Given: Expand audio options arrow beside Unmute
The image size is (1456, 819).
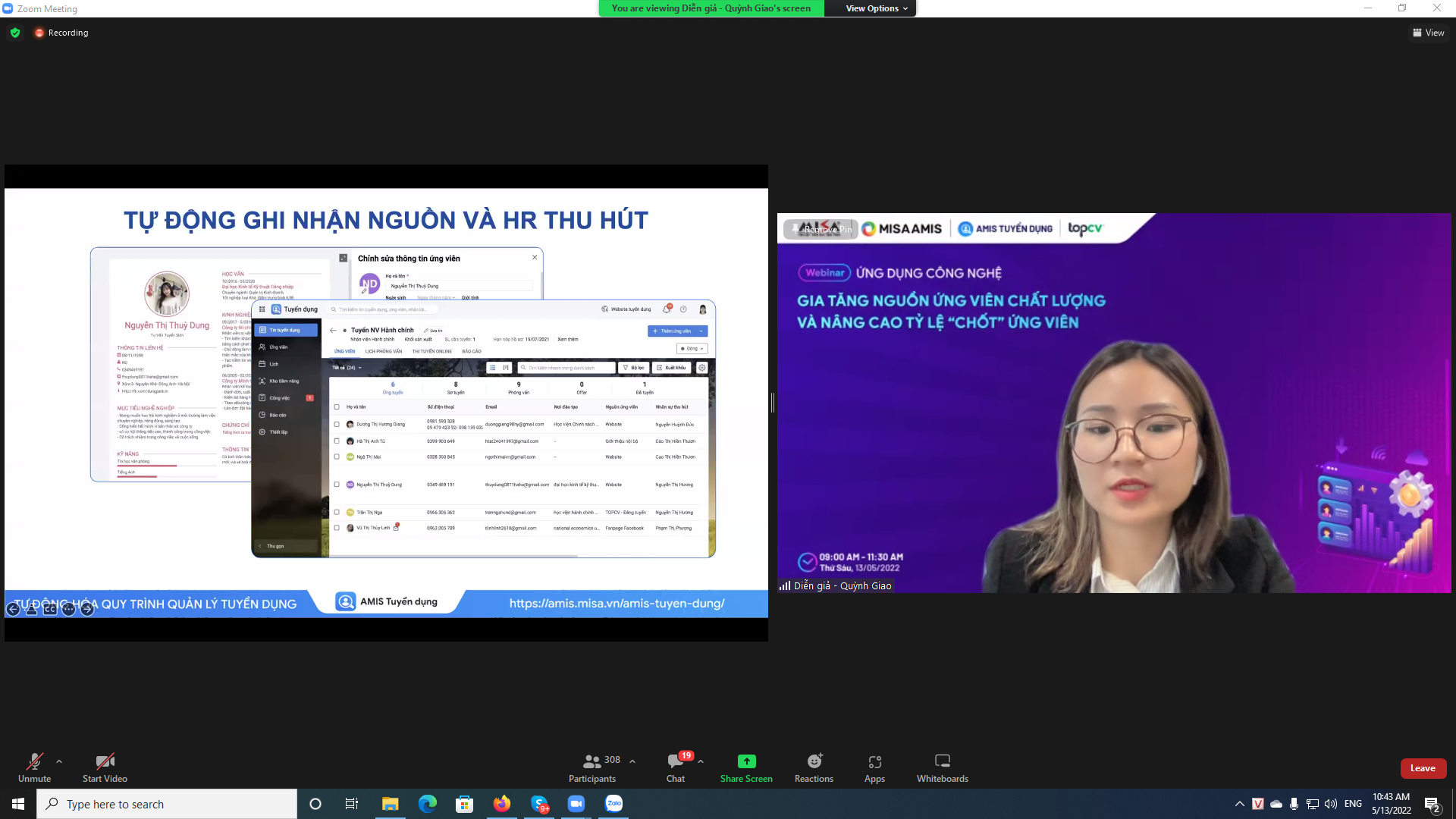Looking at the screenshot, I should tap(59, 761).
